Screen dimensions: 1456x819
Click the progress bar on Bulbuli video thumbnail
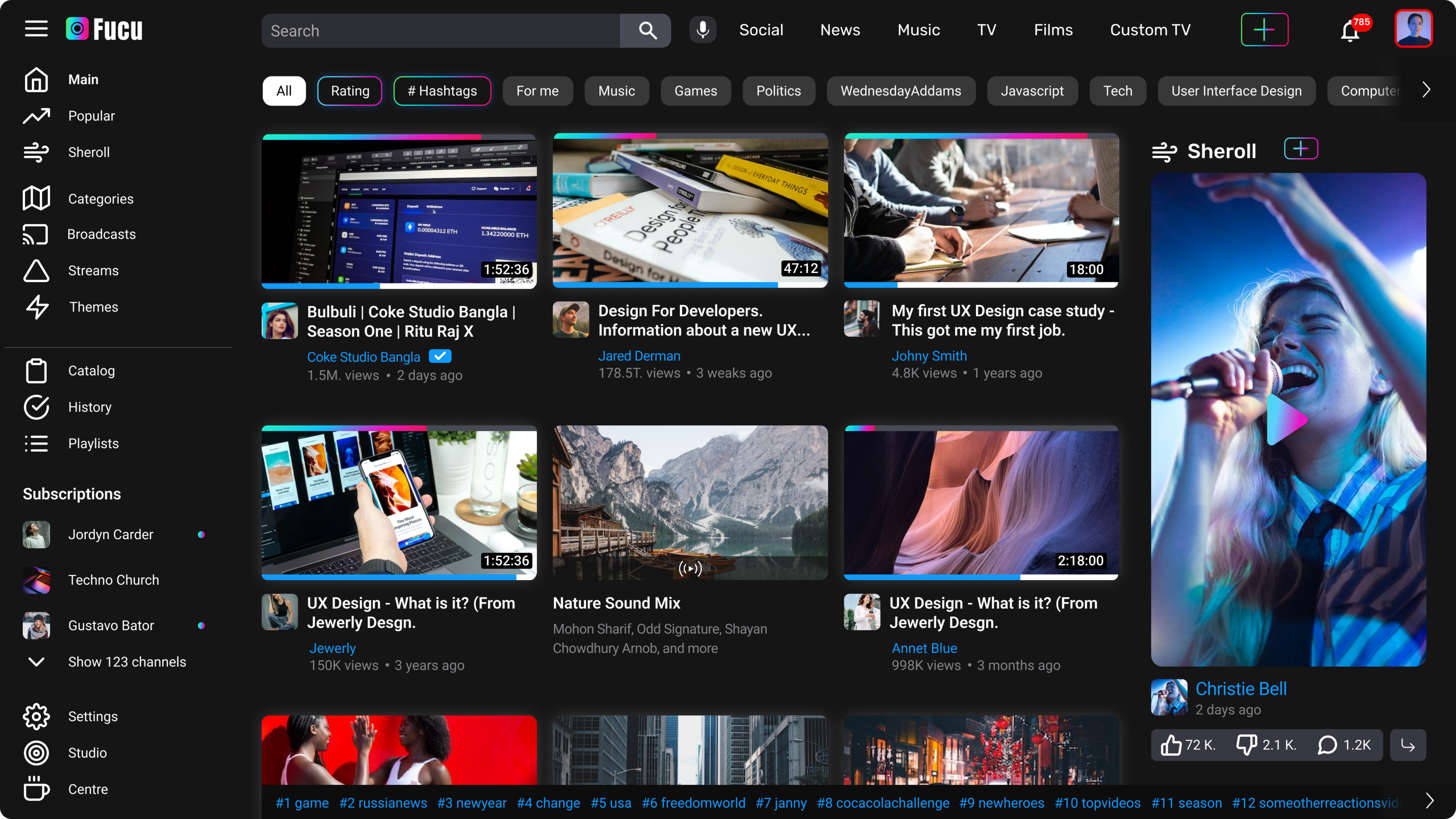click(399, 286)
